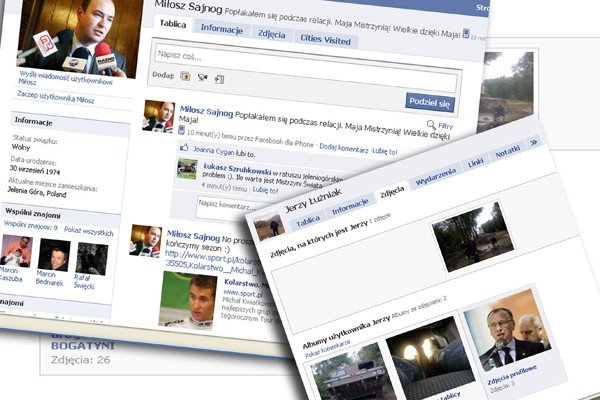Viewport: 600px width, 400px height.
Task: Open 'Zdjęcia profilowe' album thumbnail
Action: click(508, 329)
